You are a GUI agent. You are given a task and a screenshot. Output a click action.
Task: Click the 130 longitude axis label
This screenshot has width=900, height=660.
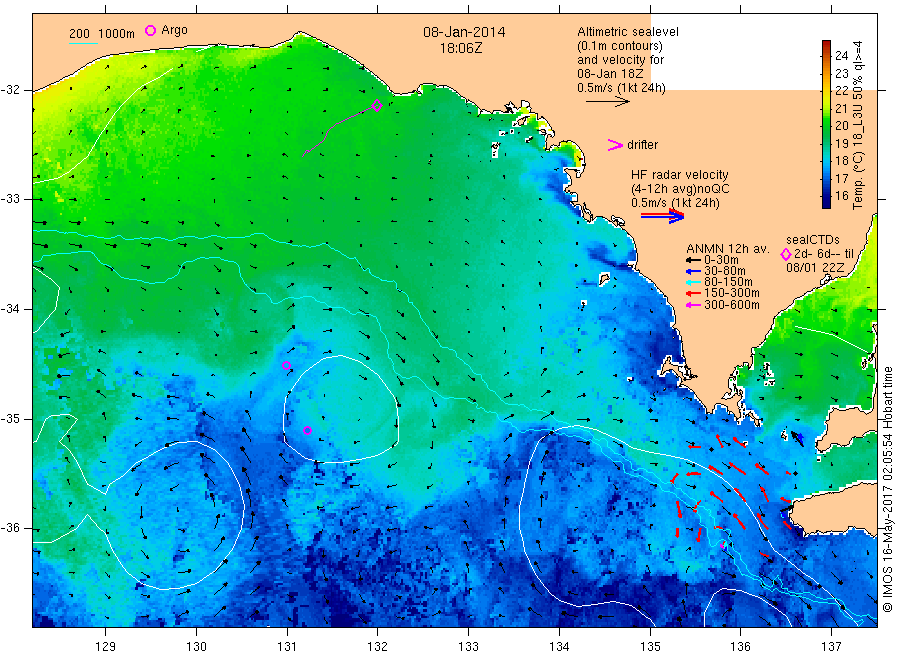196,647
